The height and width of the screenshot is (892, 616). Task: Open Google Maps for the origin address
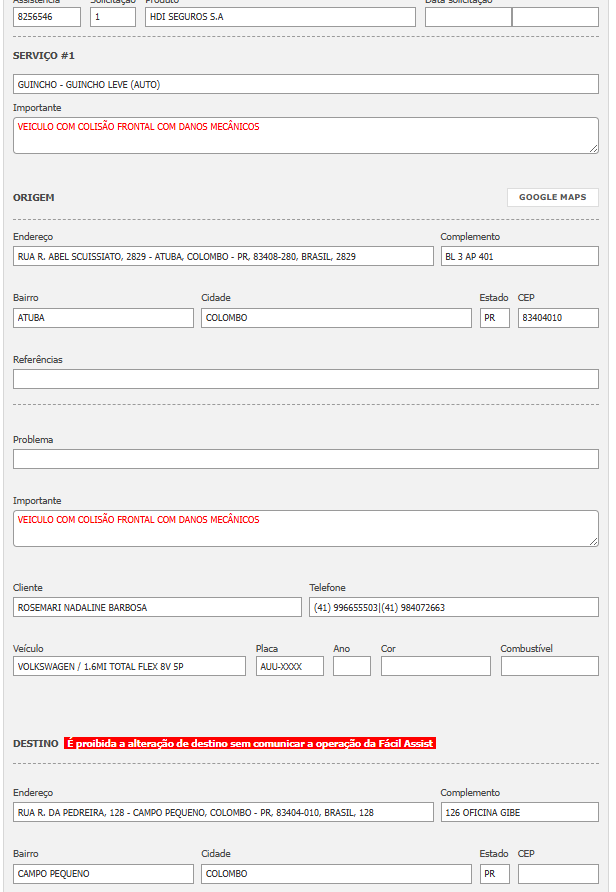pos(552,197)
